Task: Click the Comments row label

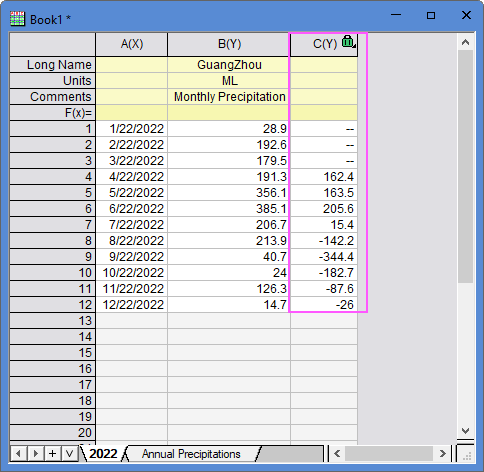Action: (53, 97)
